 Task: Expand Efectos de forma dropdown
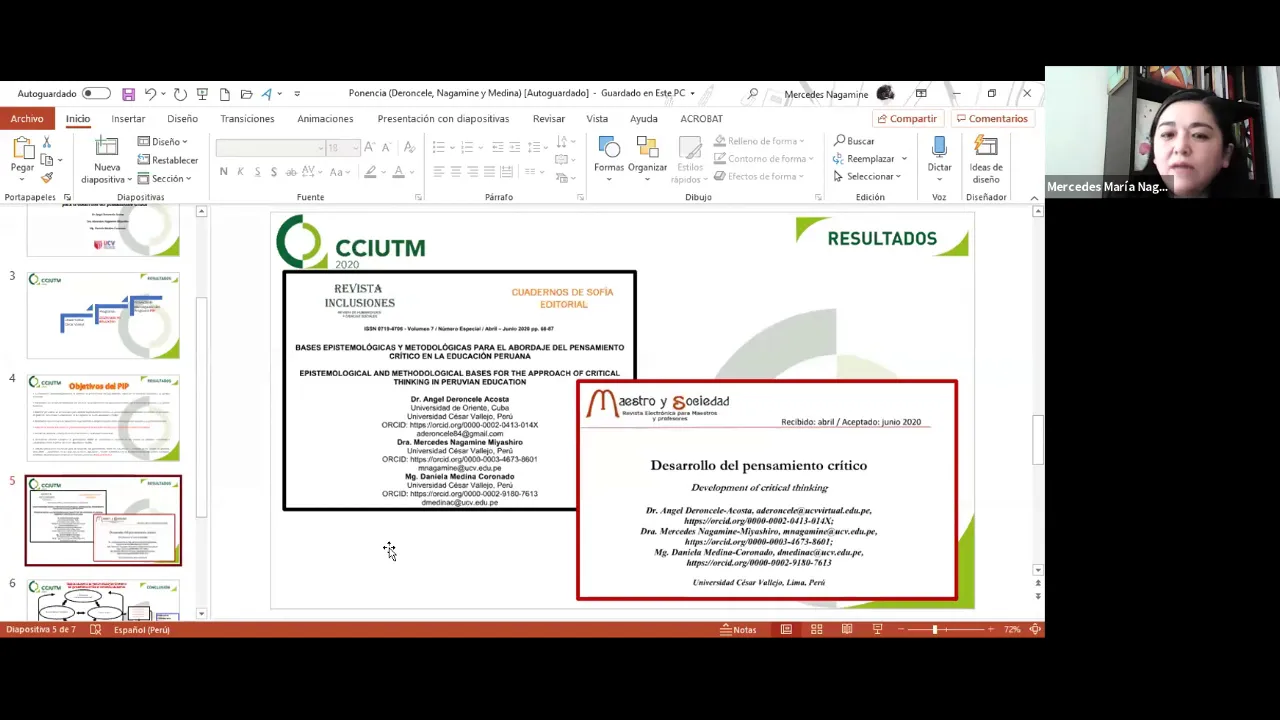click(762, 177)
